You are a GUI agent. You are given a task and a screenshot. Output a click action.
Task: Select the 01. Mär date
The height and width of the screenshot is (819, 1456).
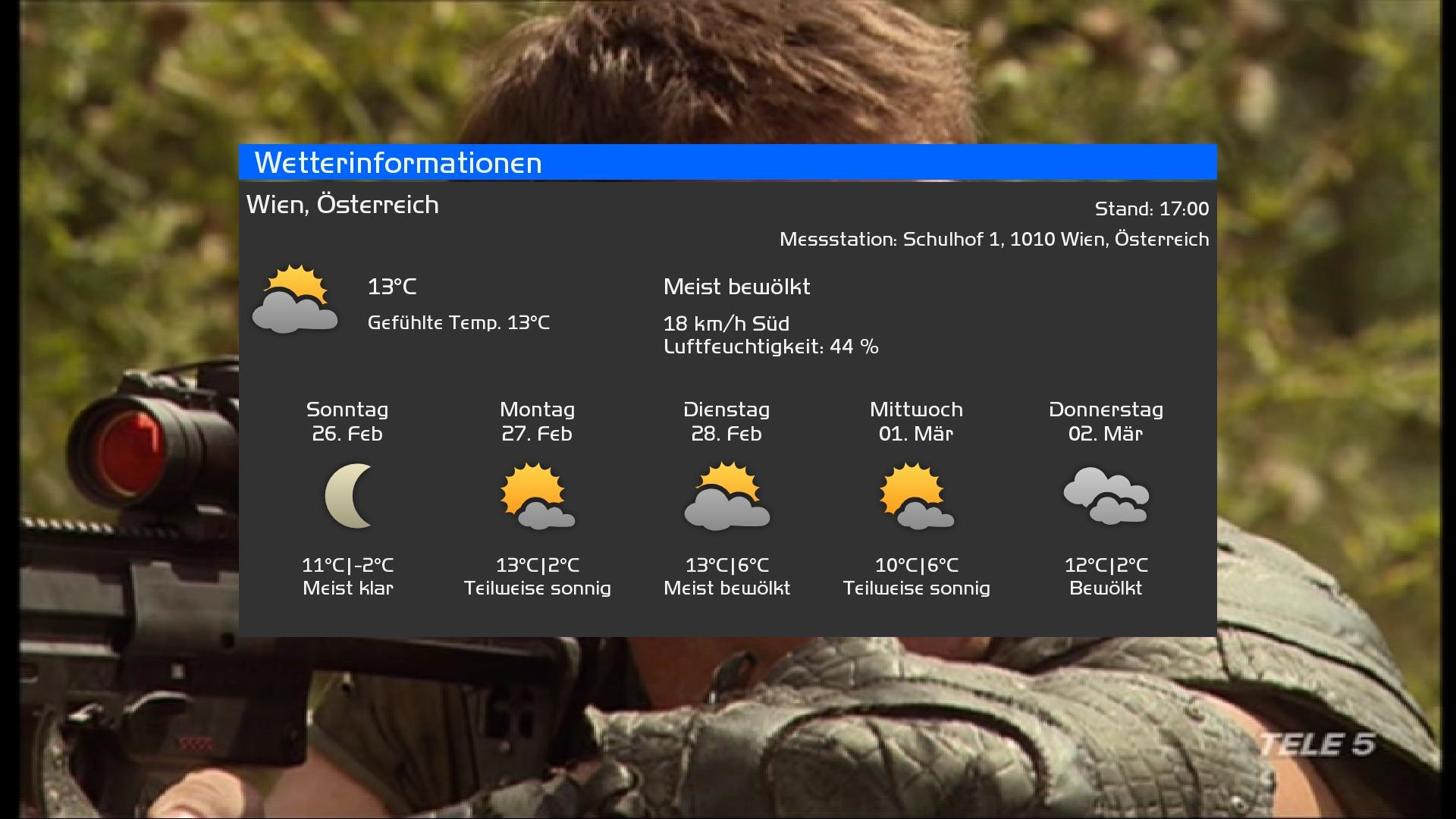916,434
